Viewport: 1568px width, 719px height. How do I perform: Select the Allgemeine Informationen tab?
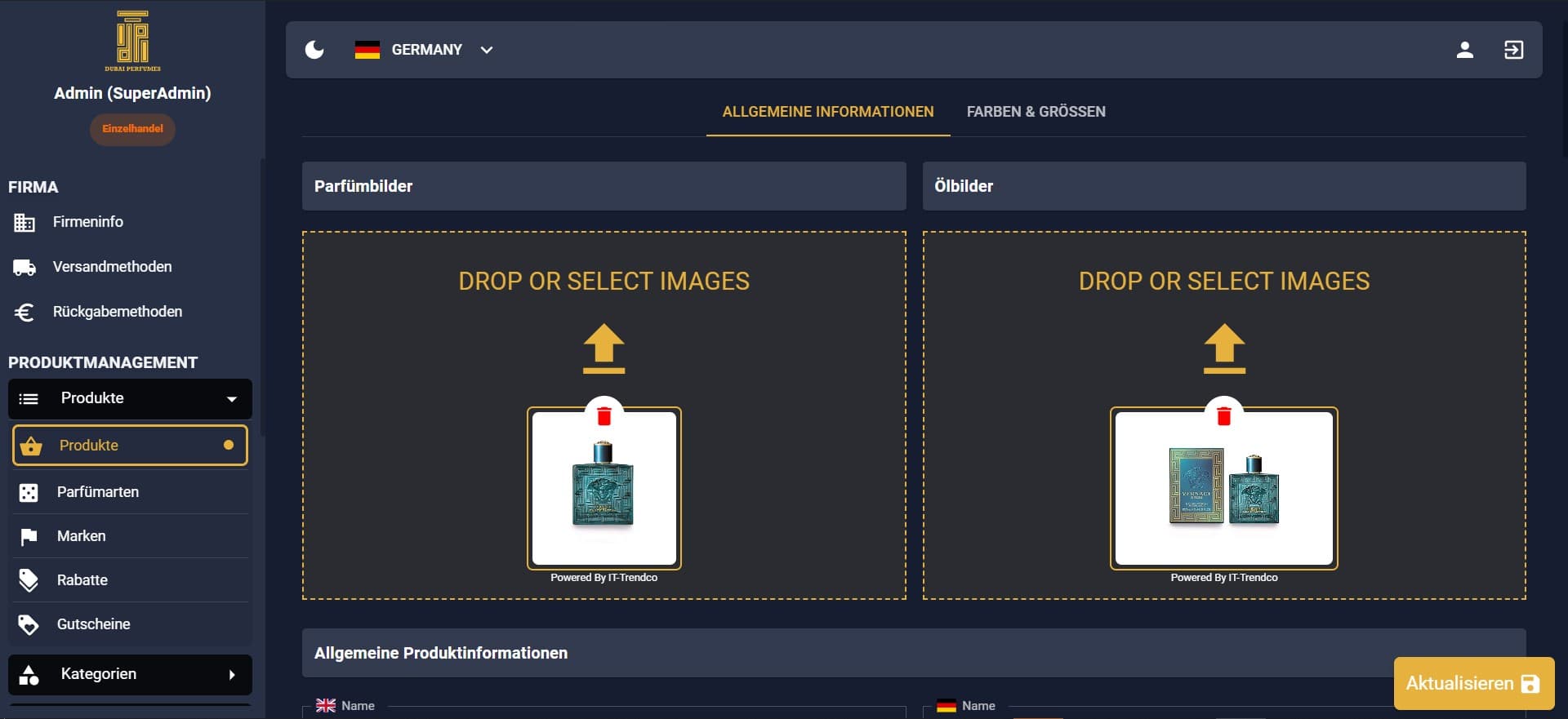coord(827,112)
